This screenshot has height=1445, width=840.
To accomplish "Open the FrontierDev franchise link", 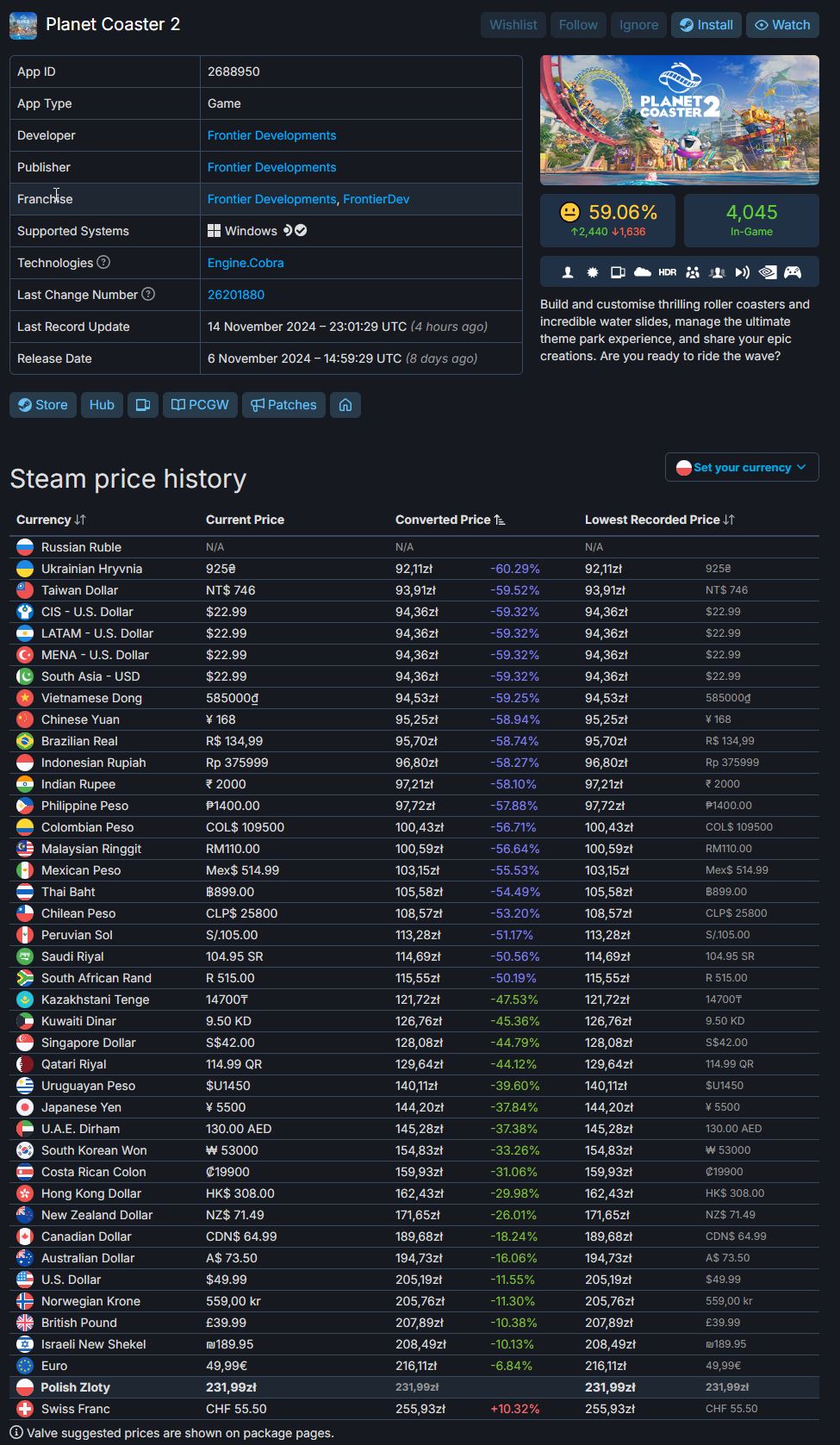I will pyautogui.click(x=376, y=199).
